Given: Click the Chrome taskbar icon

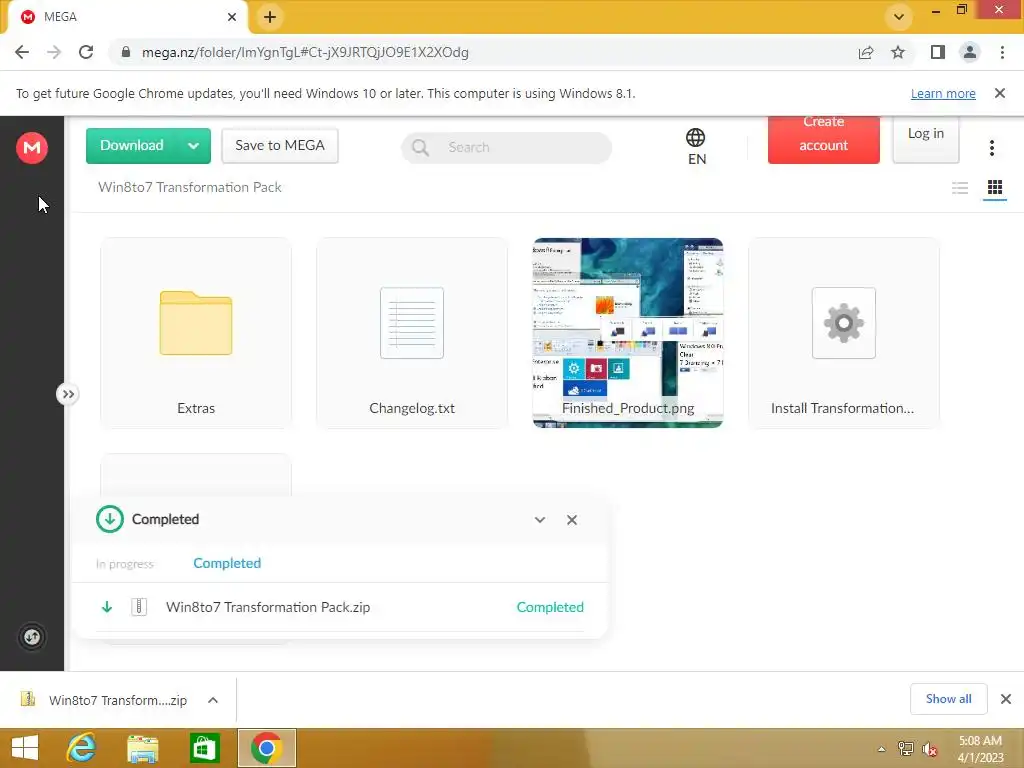Looking at the screenshot, I should pyautogui.click(x=266, y=748).
